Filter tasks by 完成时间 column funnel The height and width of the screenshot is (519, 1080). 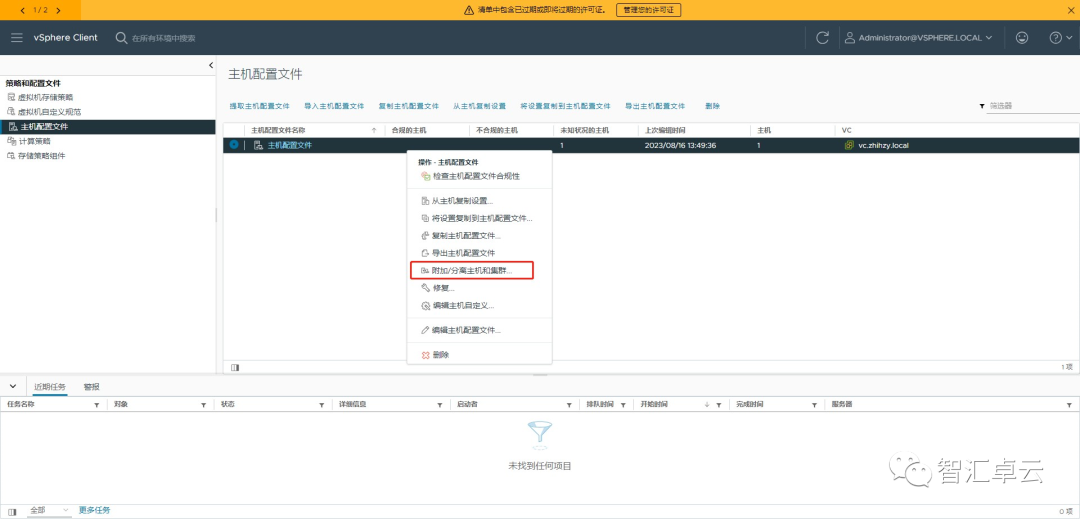point(814,405)
